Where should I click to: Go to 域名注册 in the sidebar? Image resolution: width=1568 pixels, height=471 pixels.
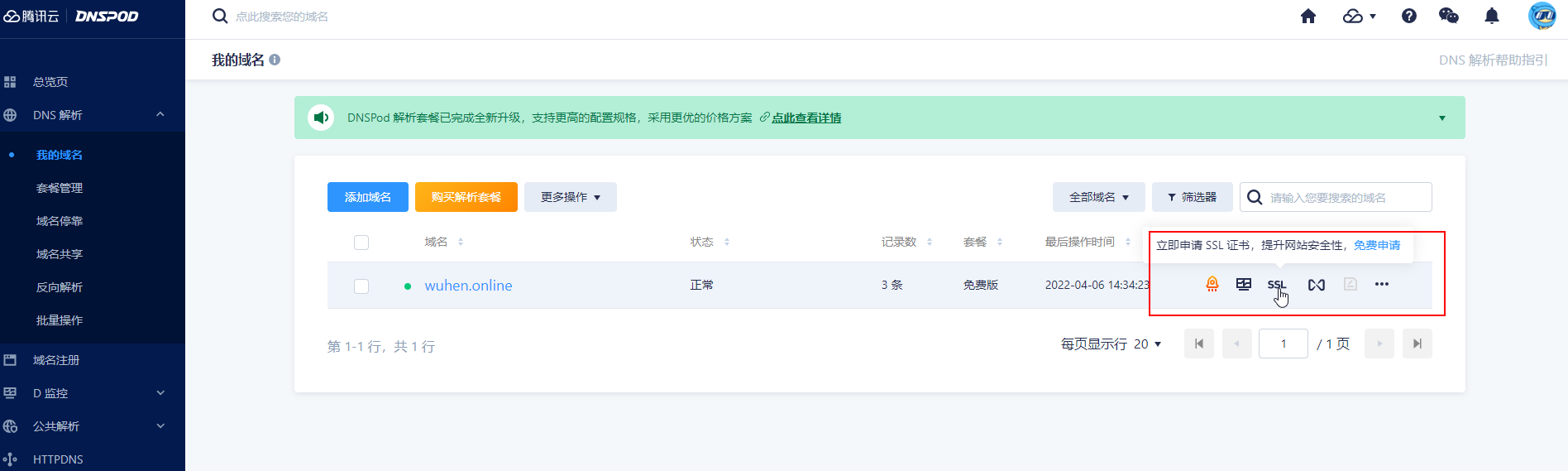point(56,360)
